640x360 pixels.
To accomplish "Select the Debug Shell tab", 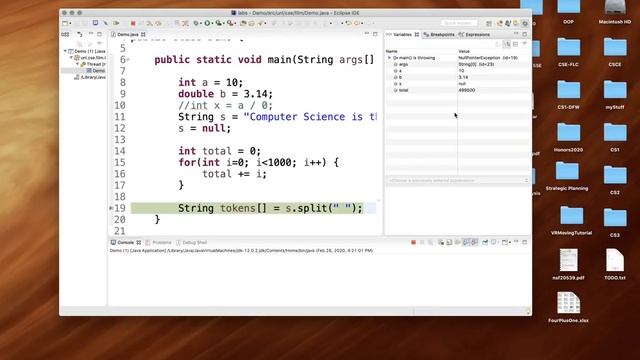I will 191,242.
